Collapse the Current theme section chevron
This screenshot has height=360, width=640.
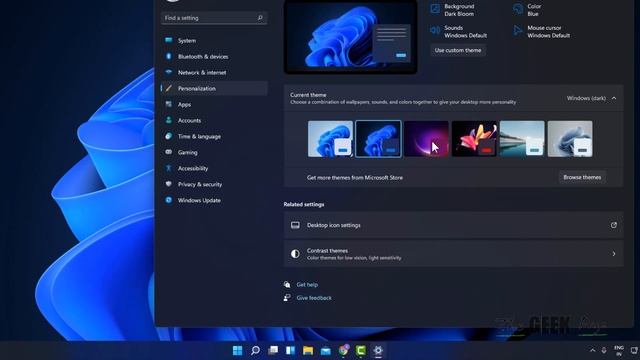(x=614, y=98)
